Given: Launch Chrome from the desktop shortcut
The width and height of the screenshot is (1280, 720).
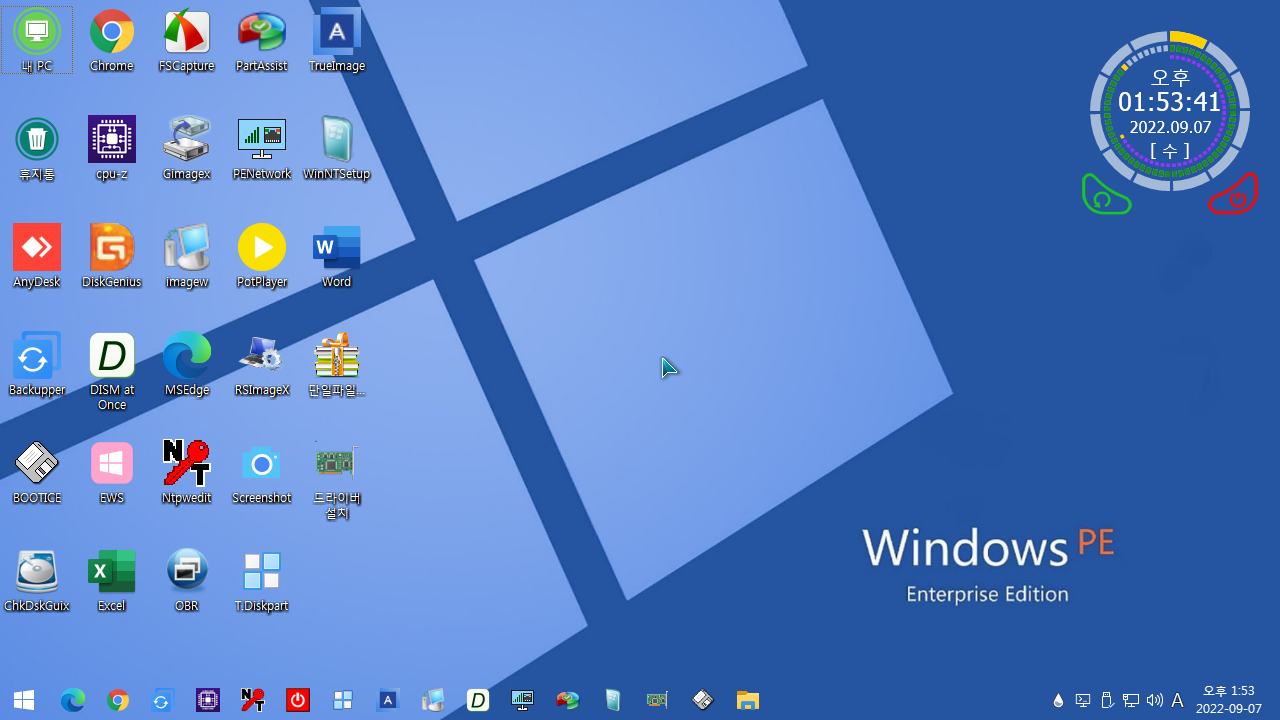Looking at the screenshot, I should (x=112, y=40).
